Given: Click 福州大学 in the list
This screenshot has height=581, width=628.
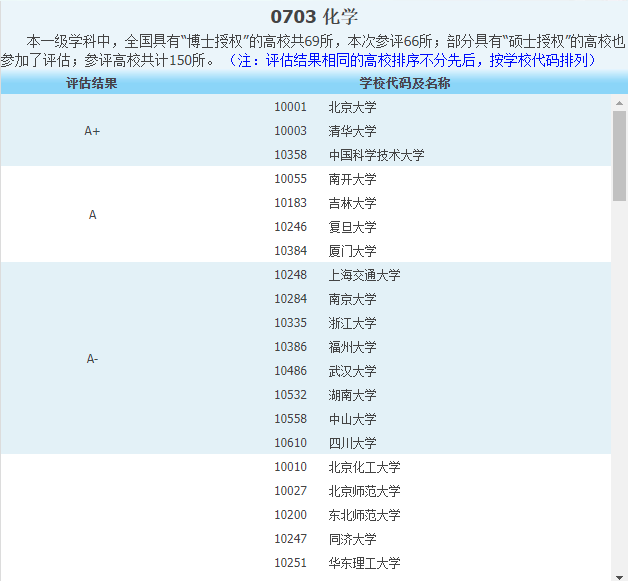Looking at the screenshot, I should coord(352,347).
